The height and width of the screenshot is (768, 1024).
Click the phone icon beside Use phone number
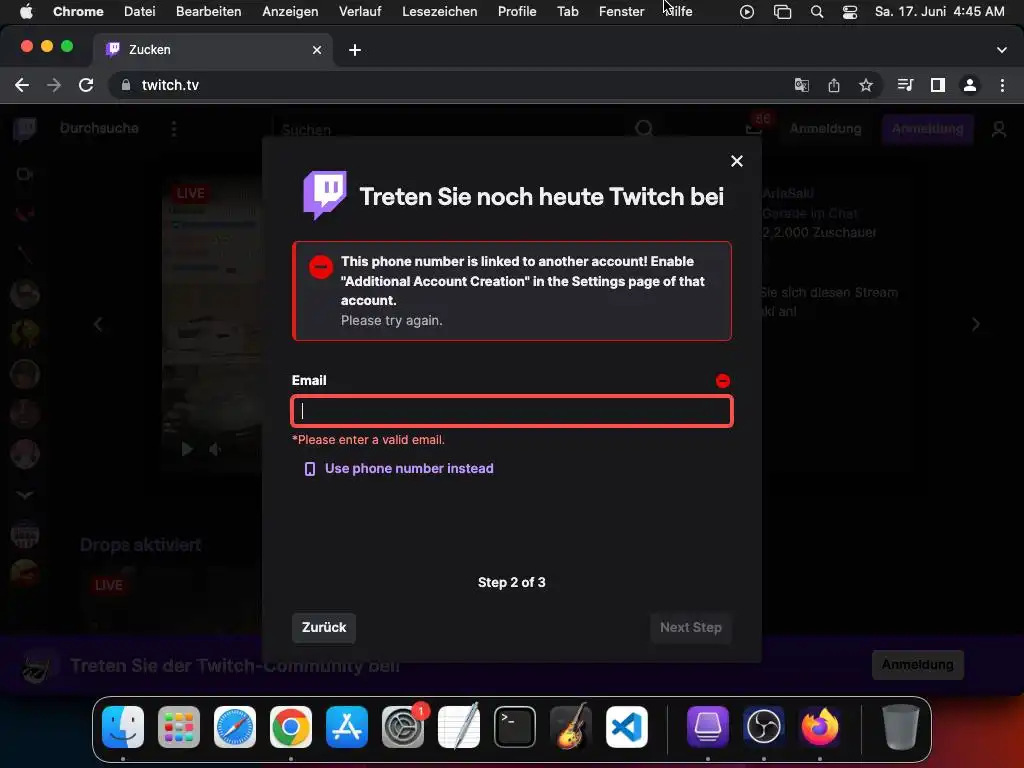(x=310, y=469)
